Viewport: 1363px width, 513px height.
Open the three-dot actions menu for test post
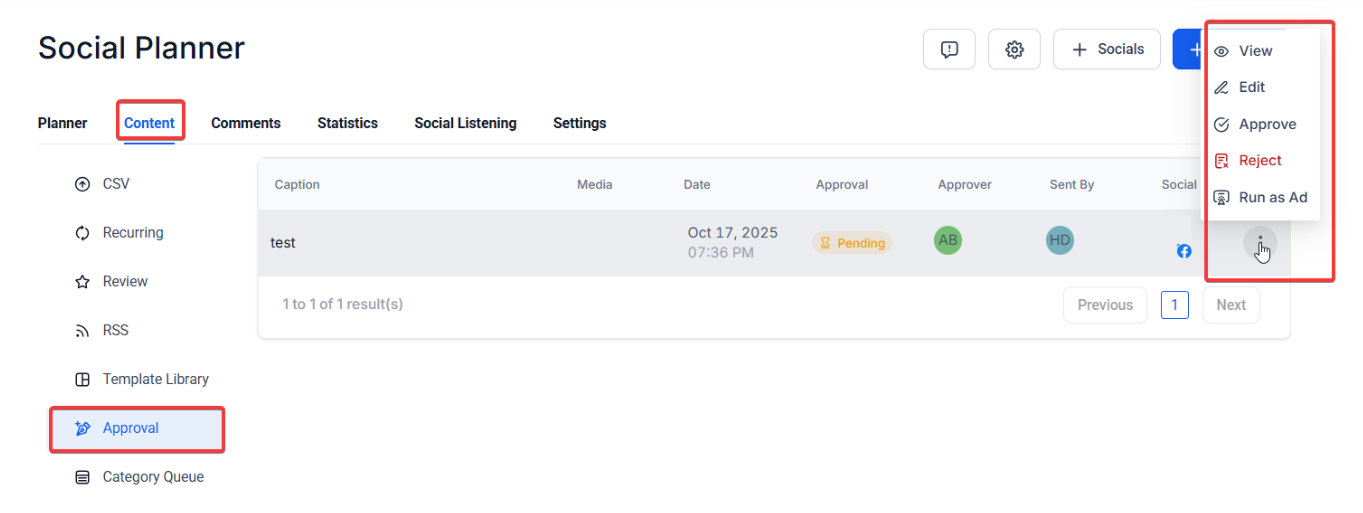[1260, 243]
